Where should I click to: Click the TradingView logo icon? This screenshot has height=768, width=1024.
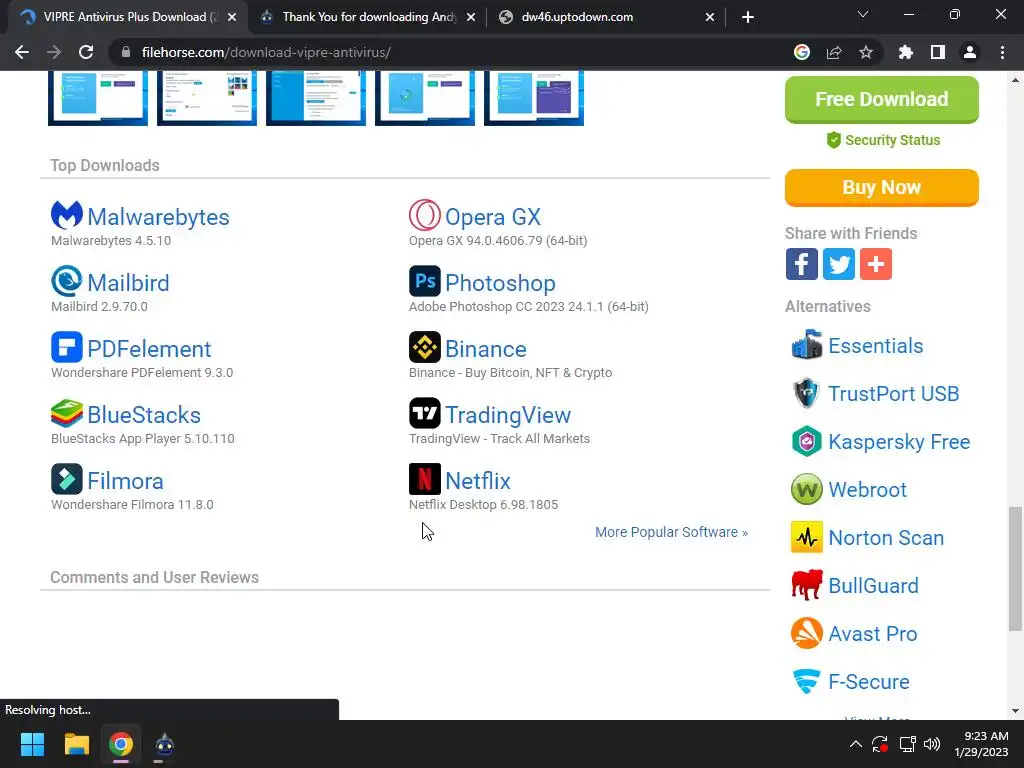click(424, 413)
